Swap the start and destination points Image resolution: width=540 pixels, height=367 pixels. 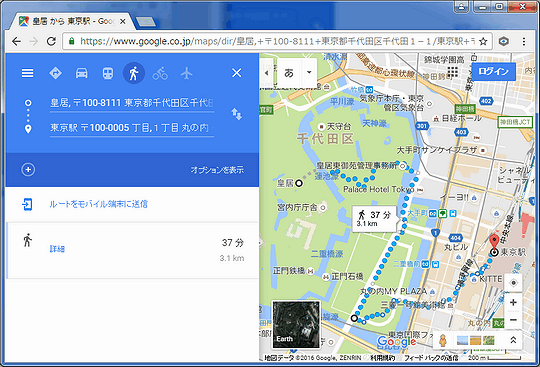point(237,114)
